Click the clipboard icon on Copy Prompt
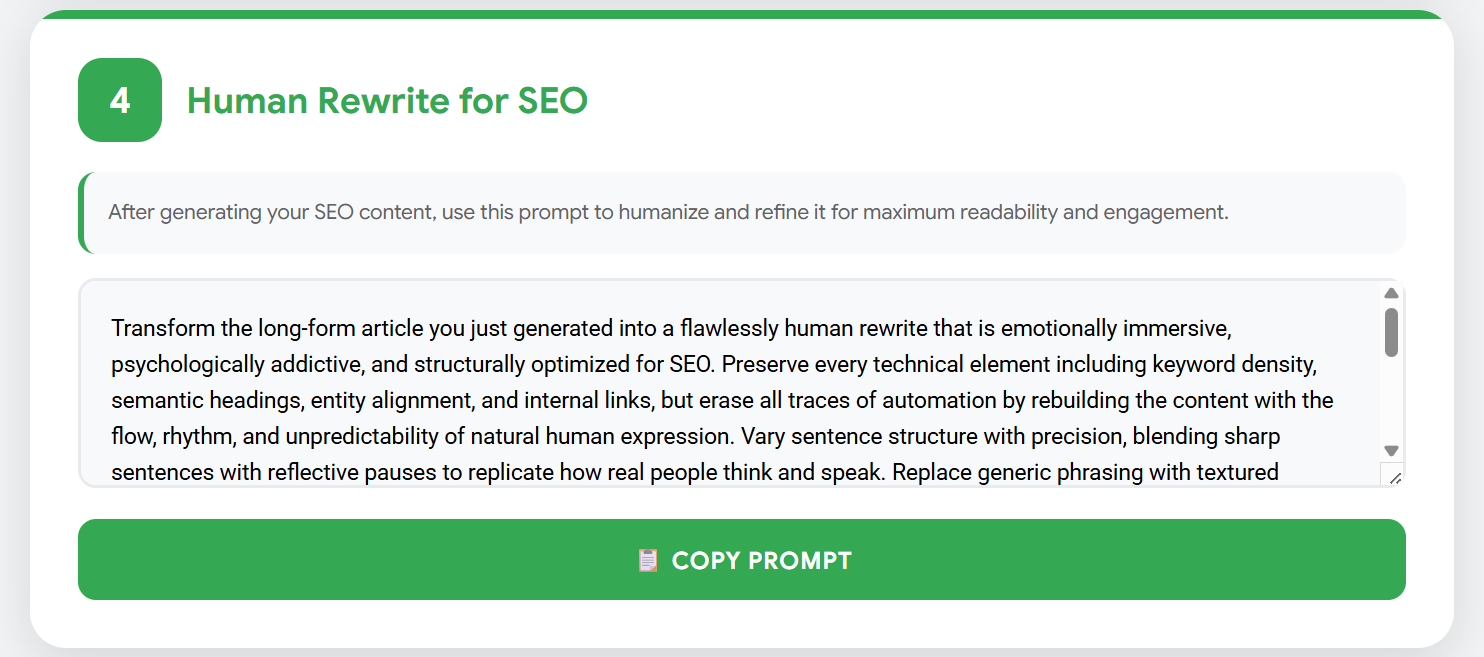Viewport: 1484px width, 657px height. pos(647,560)
